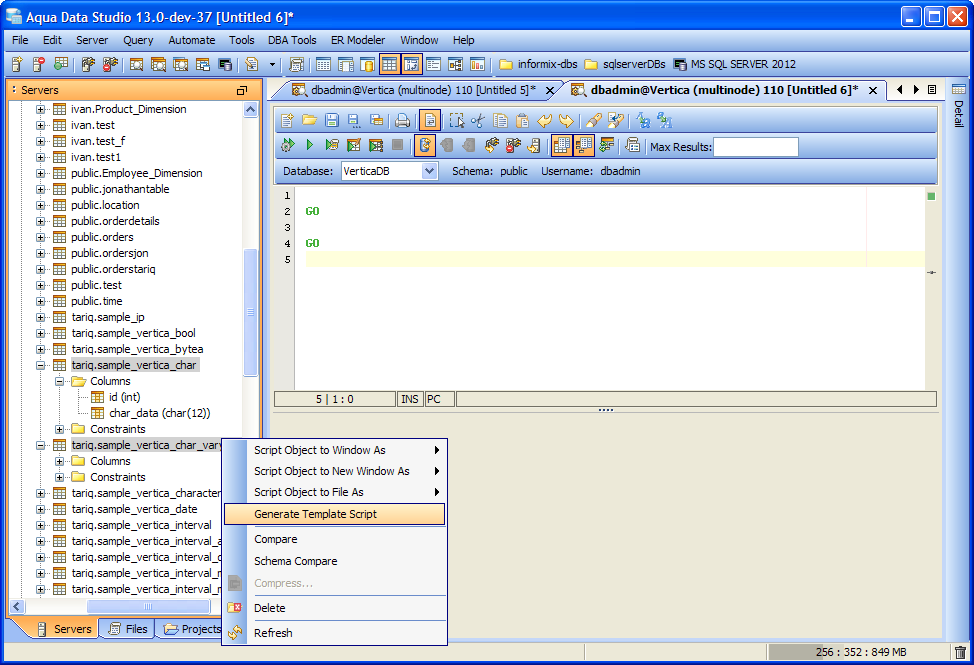Click the clipboard paste icon
Viewport: 974px width, 665px height.
click(x=523, y=120)
